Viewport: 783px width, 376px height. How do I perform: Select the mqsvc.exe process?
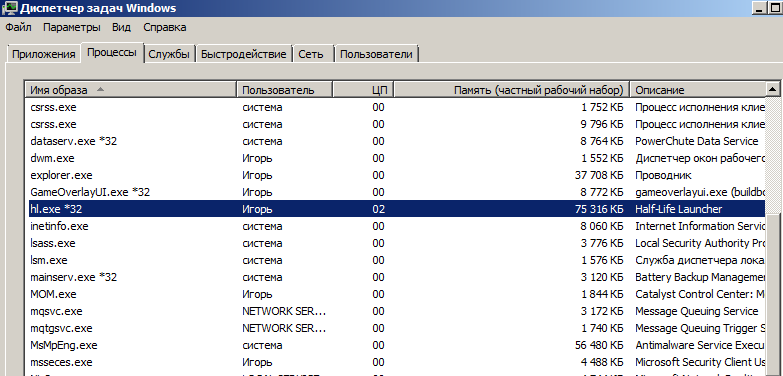click(x=396, y=311)
